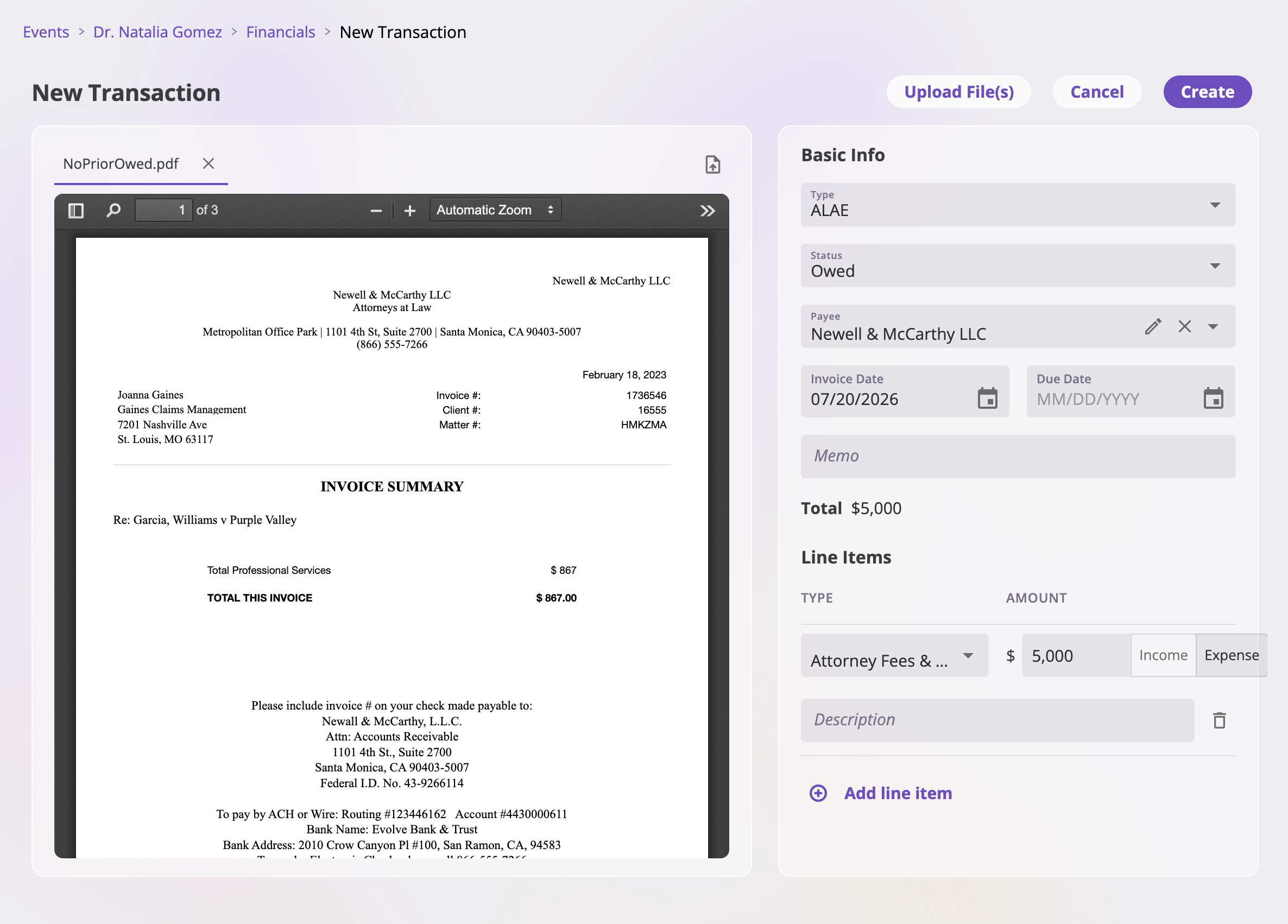The width and height of the screenshot is (1288, 924).
Task: Focus the PDF page number field
Action: [163, 210]
